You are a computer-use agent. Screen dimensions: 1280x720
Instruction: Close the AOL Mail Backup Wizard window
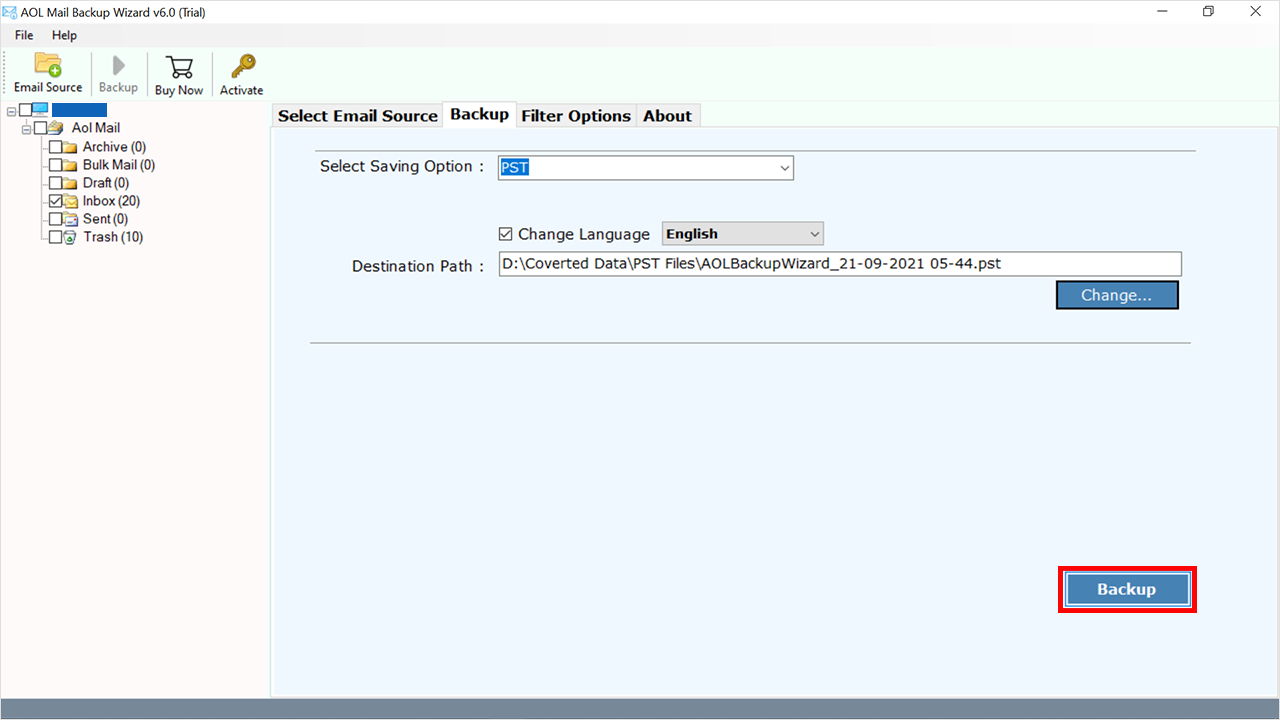click(1255, 11)
